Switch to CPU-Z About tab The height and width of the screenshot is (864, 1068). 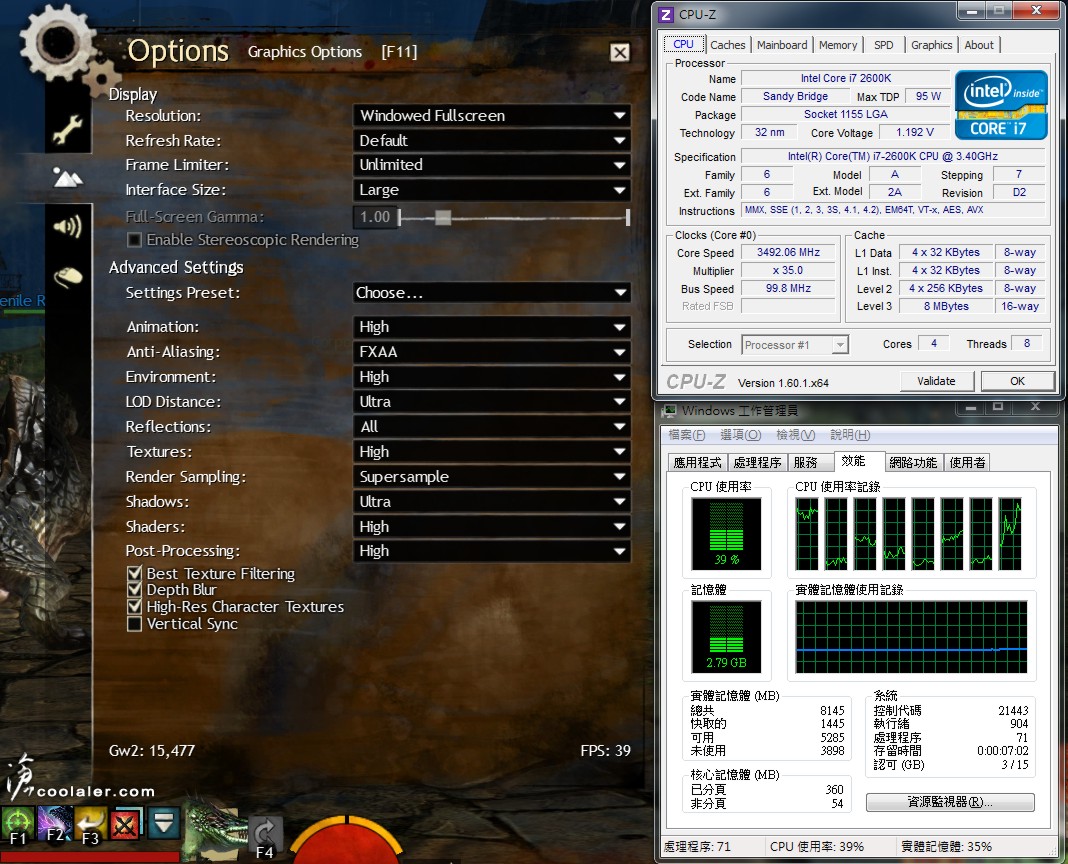point(979,45)
